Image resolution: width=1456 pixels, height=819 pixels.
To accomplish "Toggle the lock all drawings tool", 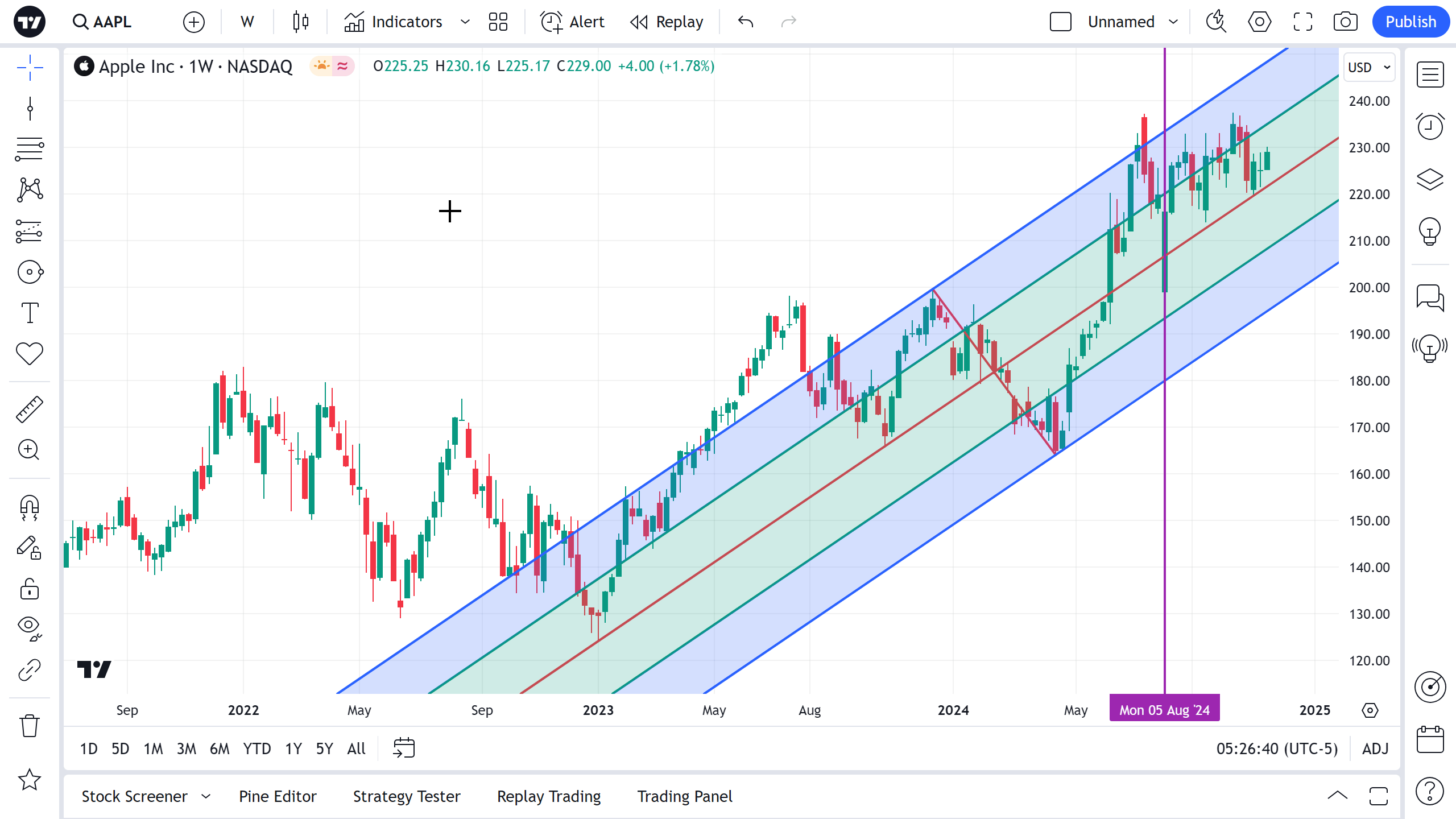I will [x=30, y=589].
